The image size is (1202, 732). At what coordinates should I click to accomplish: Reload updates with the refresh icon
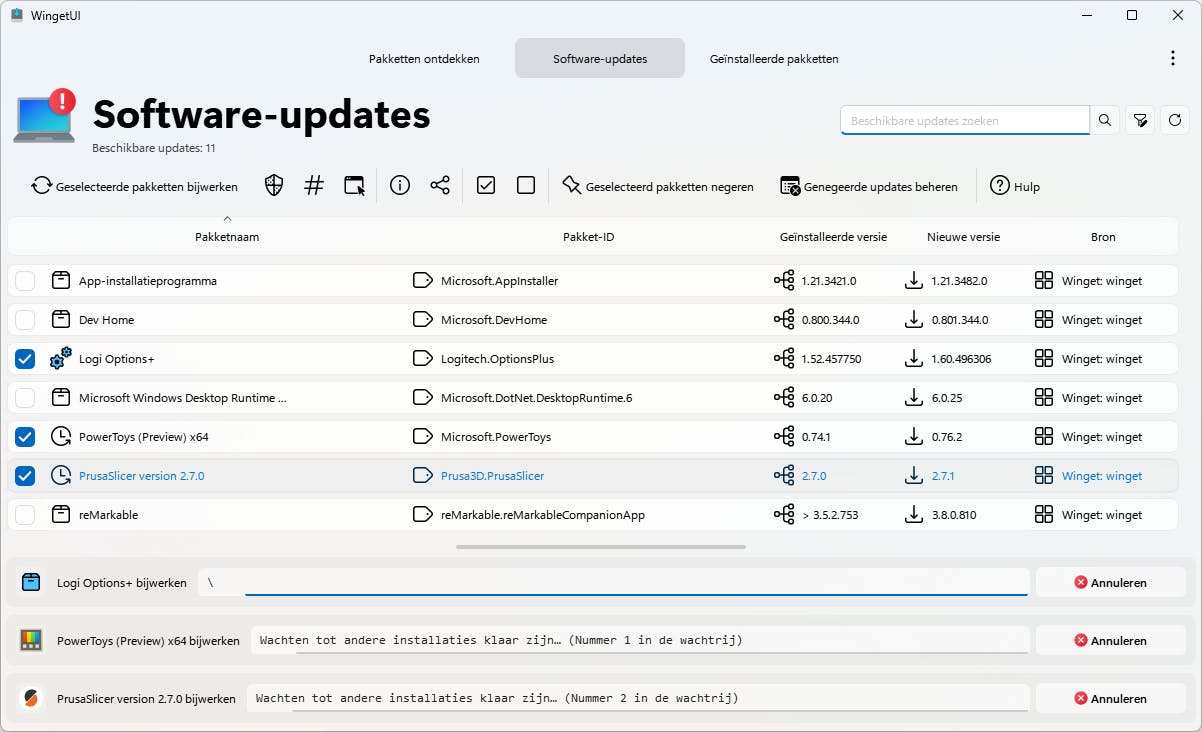point(1176,120)
